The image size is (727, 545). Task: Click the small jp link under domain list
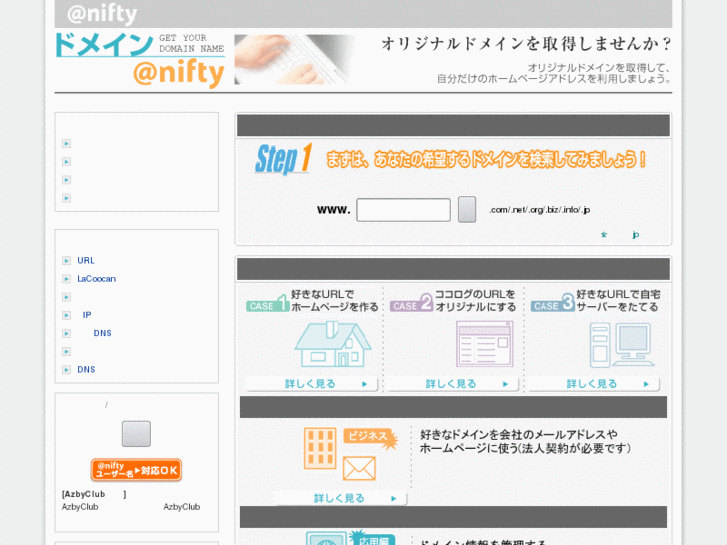(636, 235)
